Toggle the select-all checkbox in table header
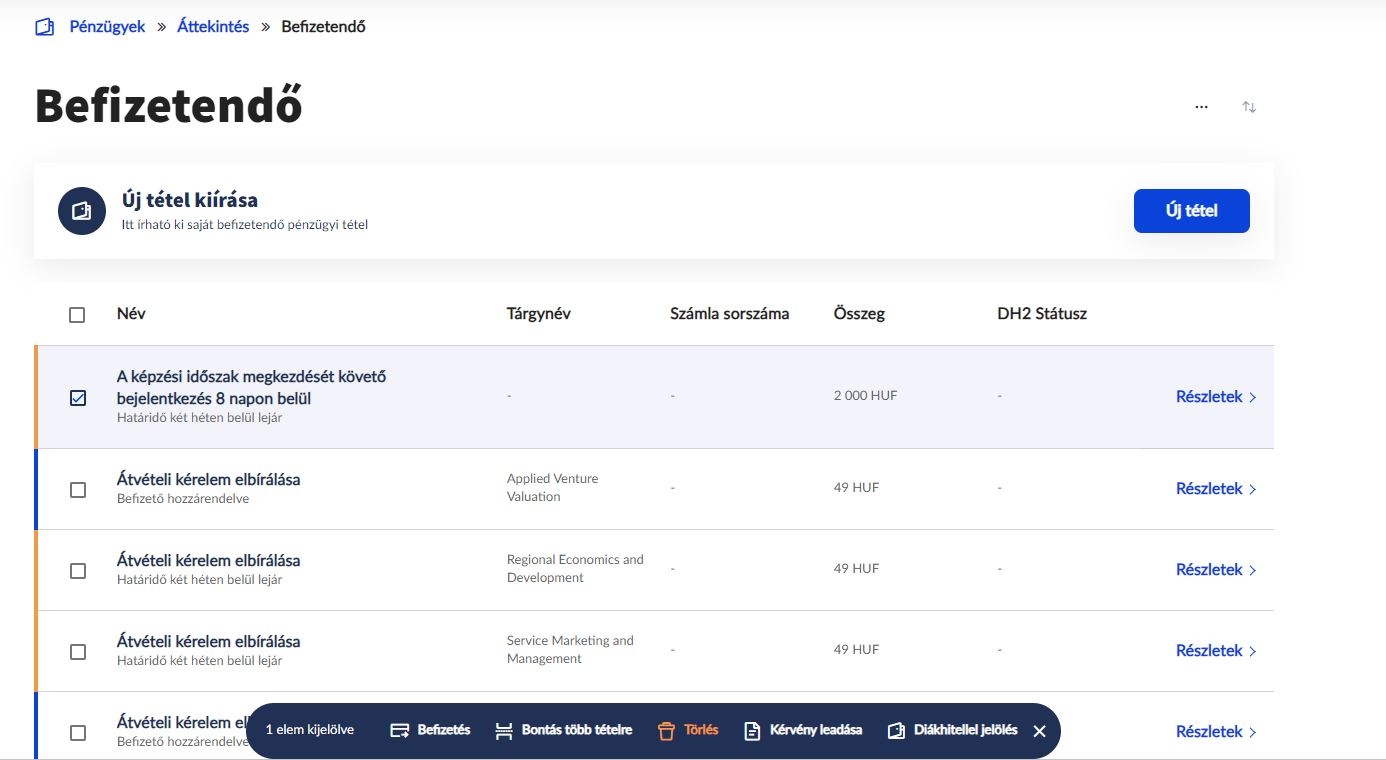The width and height of the screenshot is (1386, 760). (77, 315)
